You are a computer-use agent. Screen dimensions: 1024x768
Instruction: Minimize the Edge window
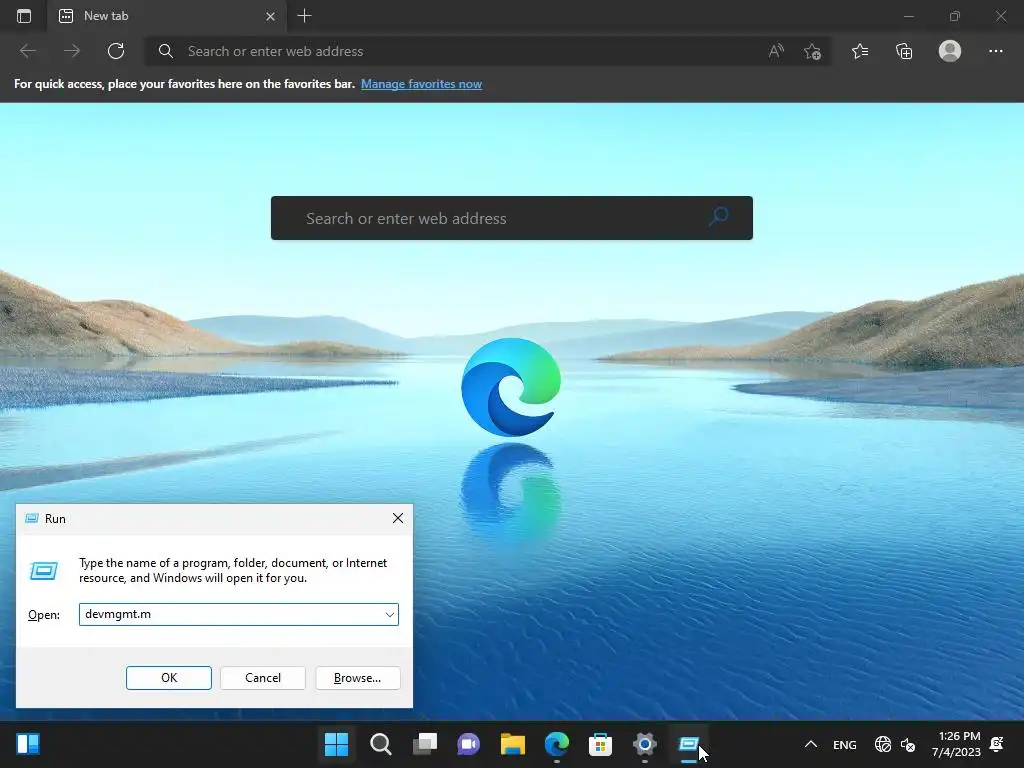point(908,16)
